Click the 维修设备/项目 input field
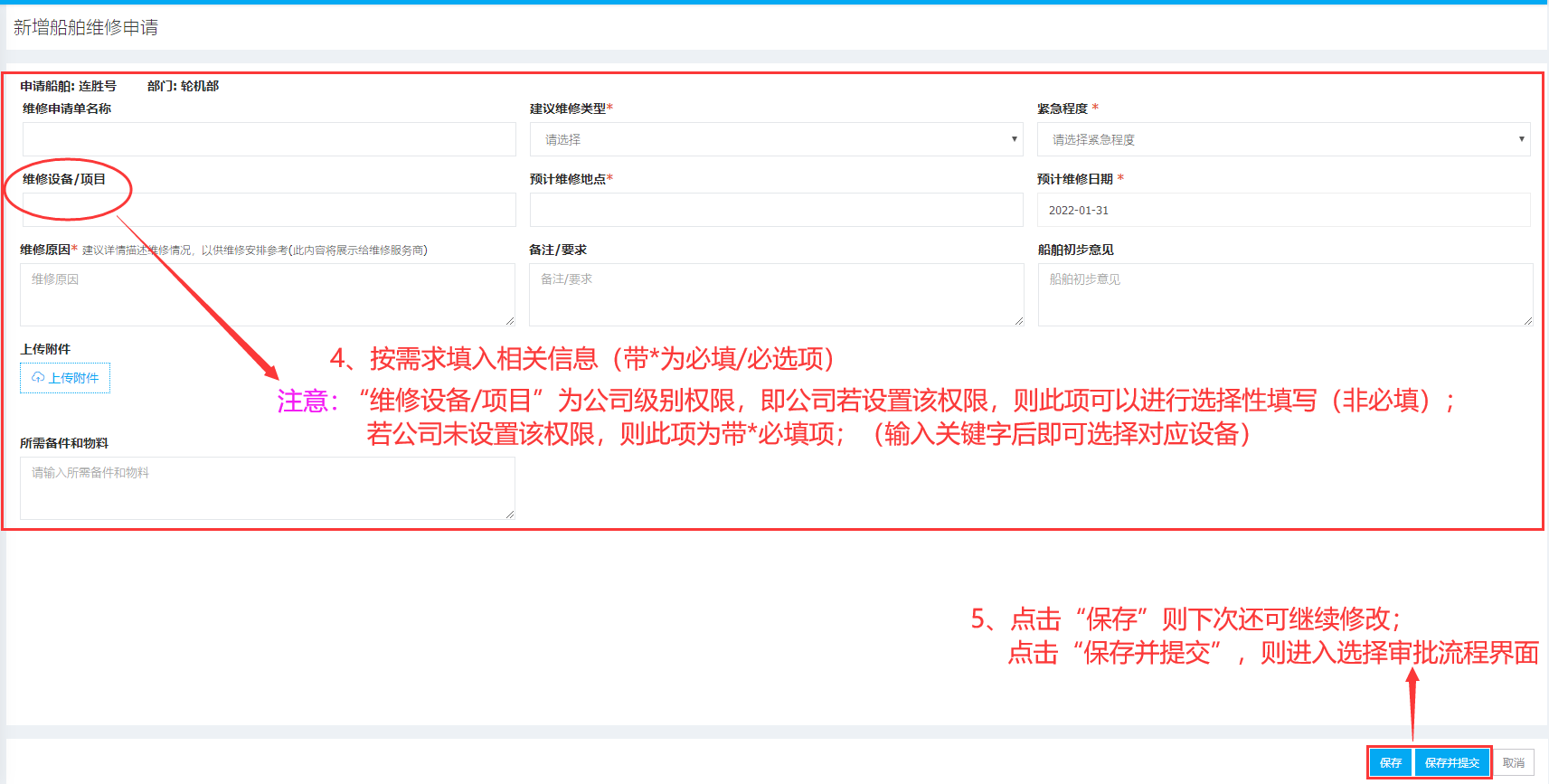The image size is (1549, 784). pos(269,210)
